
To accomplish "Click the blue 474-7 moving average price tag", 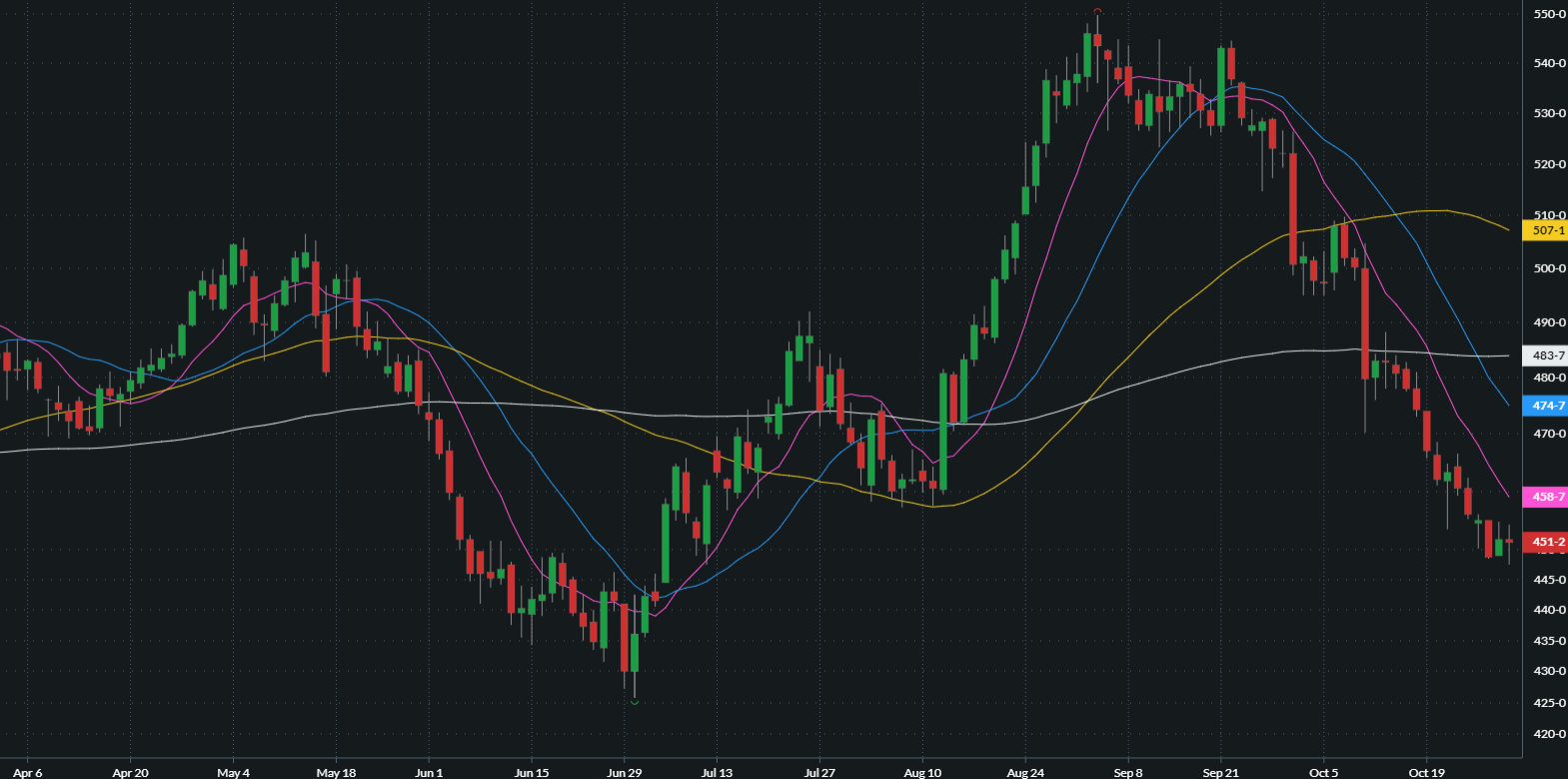I will pos(1544,406).
